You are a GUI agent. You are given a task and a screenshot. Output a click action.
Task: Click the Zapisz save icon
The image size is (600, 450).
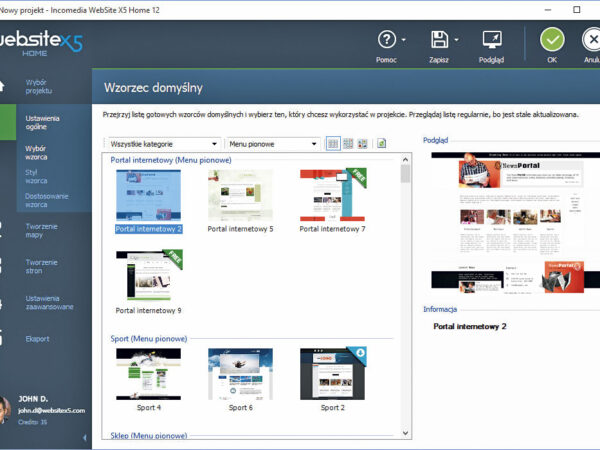439,41
